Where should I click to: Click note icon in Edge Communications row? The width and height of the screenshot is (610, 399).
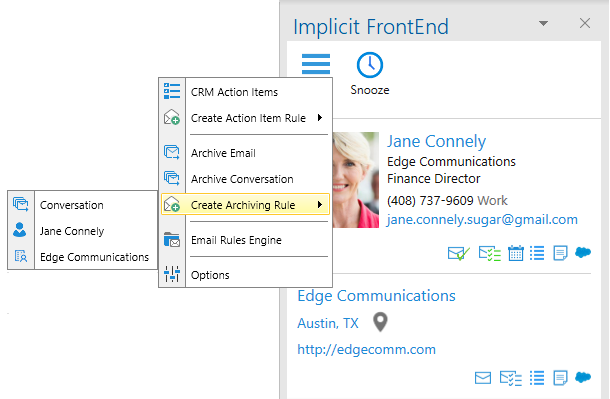pyautogui.click(x=560, y=378)
